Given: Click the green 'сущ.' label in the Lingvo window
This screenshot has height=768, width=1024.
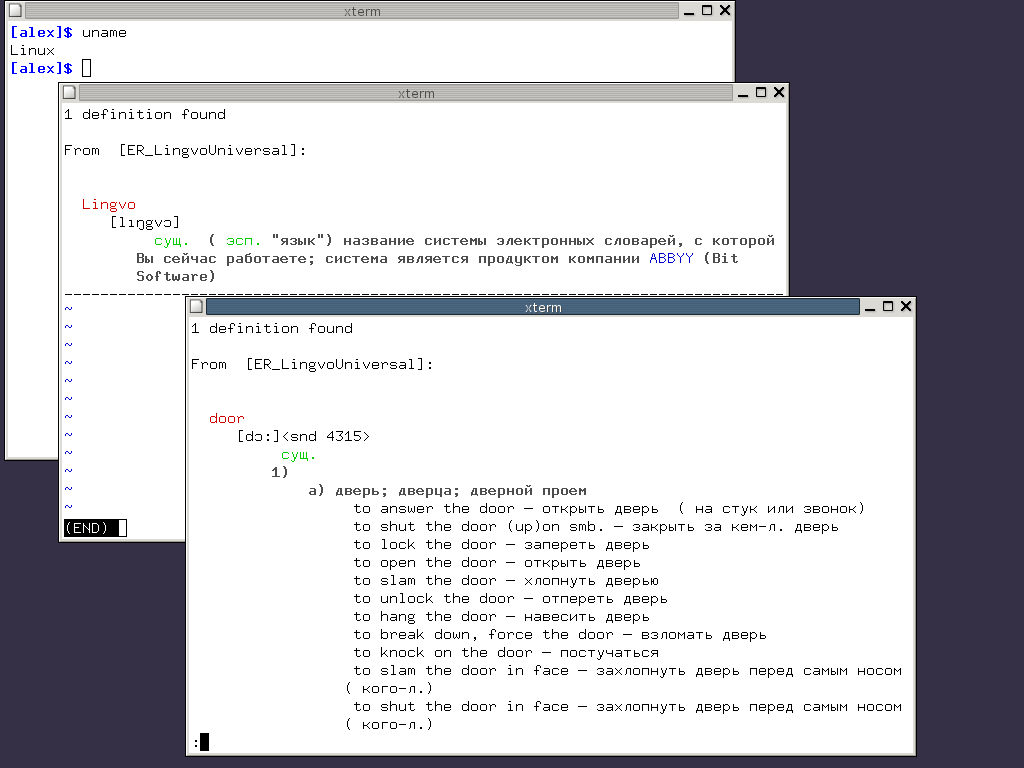Looking at the screenshot, I should pyautogui.click(x=172, y=240).
